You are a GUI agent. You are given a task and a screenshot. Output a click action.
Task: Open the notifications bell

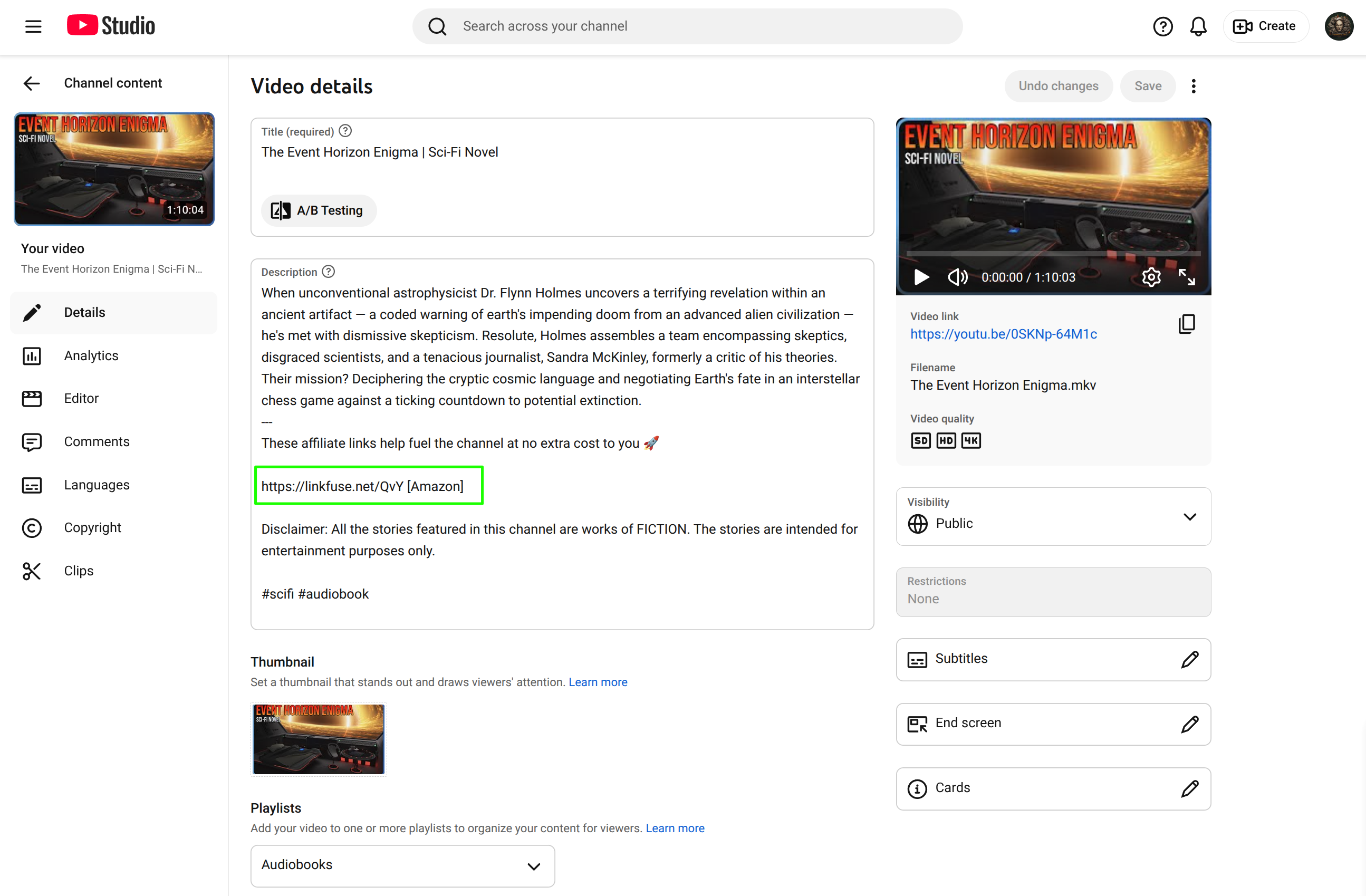pos(1198,26)
